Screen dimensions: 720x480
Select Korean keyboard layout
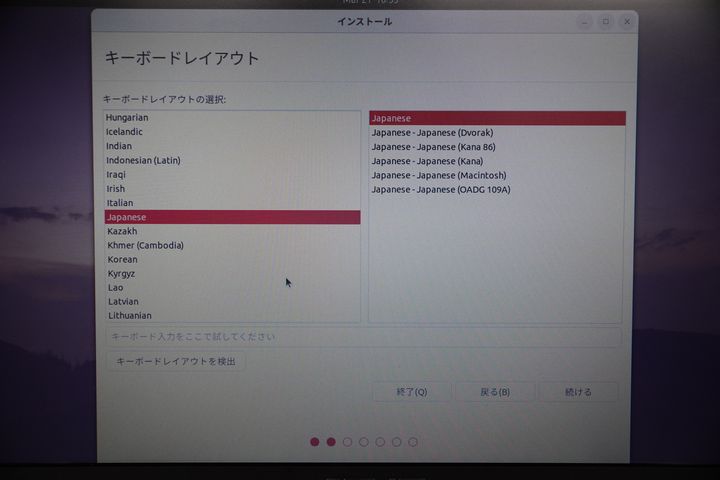pos(232,260)
